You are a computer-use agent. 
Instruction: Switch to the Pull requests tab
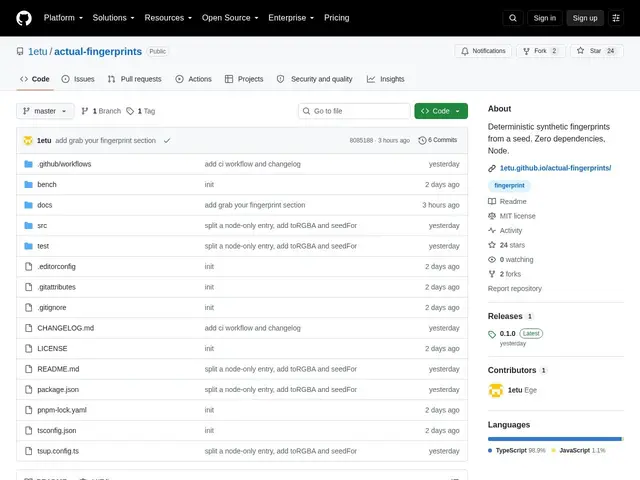134,79
